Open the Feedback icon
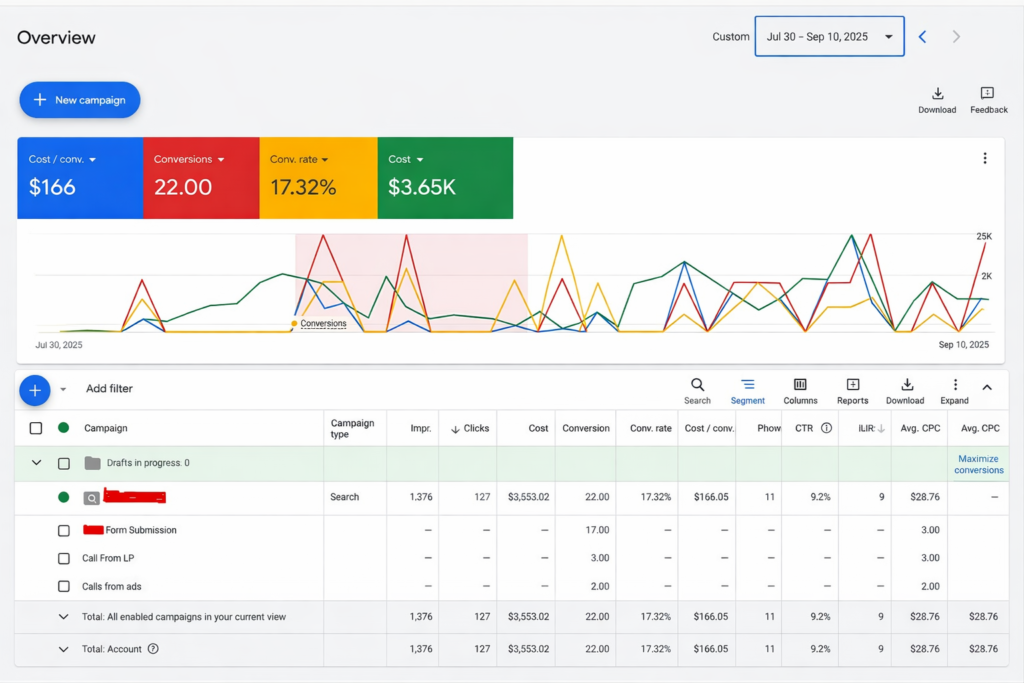Image resolution: width=1024 pixels, height=683 pixels. click(987, 94)
